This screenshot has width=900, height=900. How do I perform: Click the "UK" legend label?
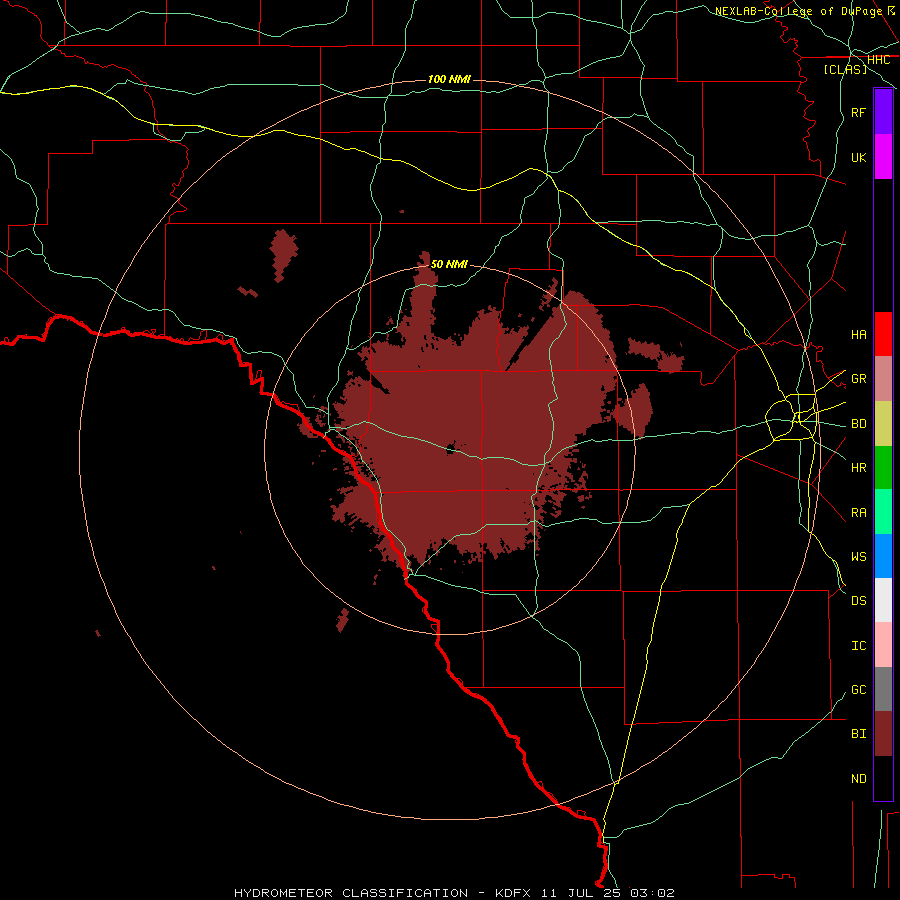point(858,158)
